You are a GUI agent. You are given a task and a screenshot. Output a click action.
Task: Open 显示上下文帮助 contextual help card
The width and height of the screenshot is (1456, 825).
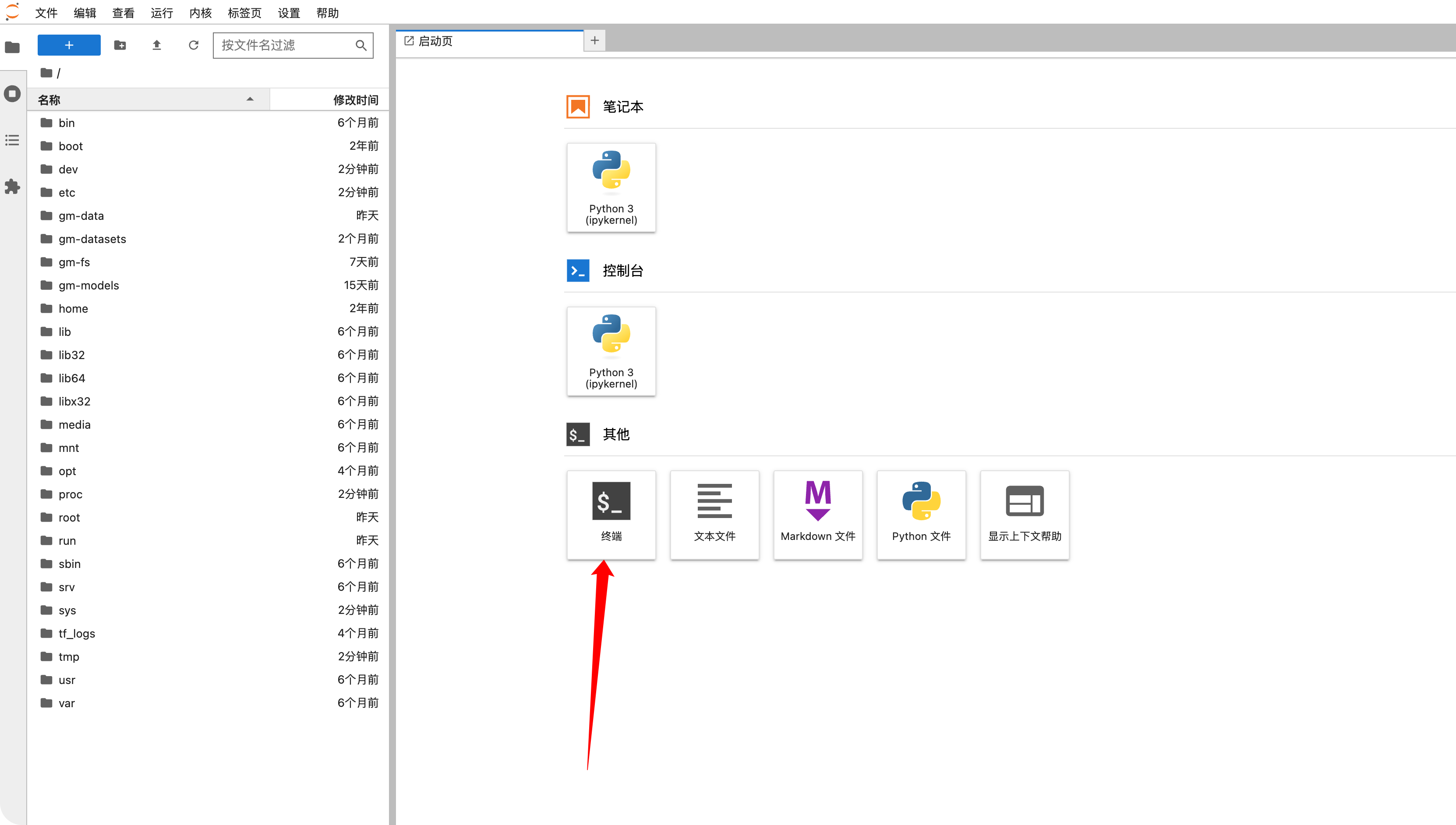(x=1025, y=515)
